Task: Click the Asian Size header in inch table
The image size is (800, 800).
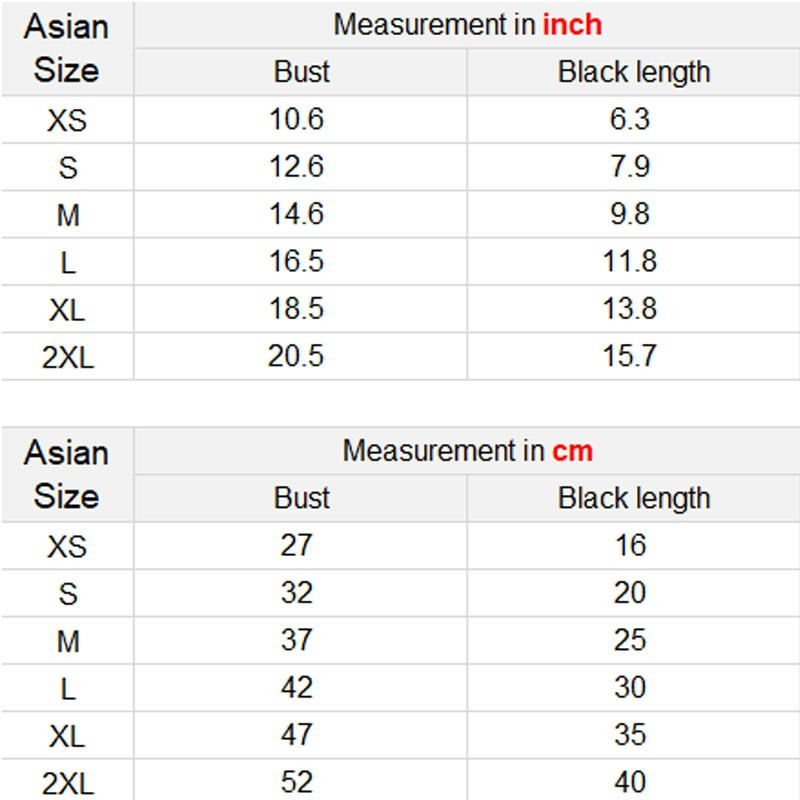Action: pyautogui.click(x=67, y=48)
